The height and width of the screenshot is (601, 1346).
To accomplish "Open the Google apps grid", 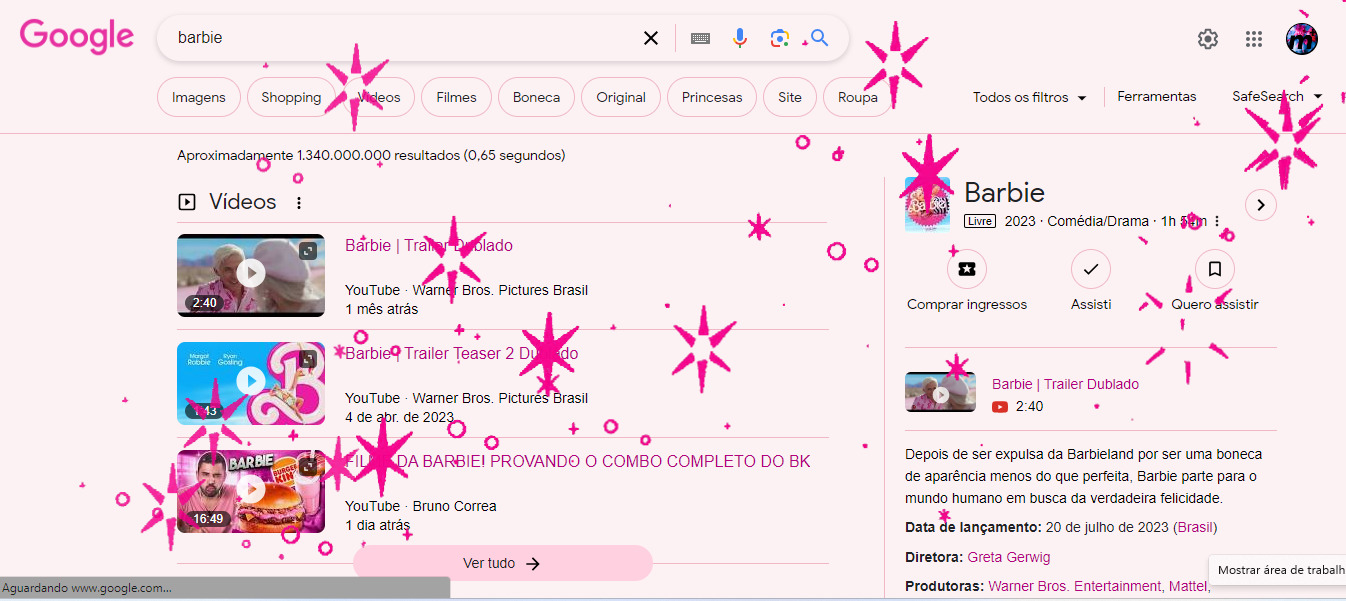I will (1254, 39).
